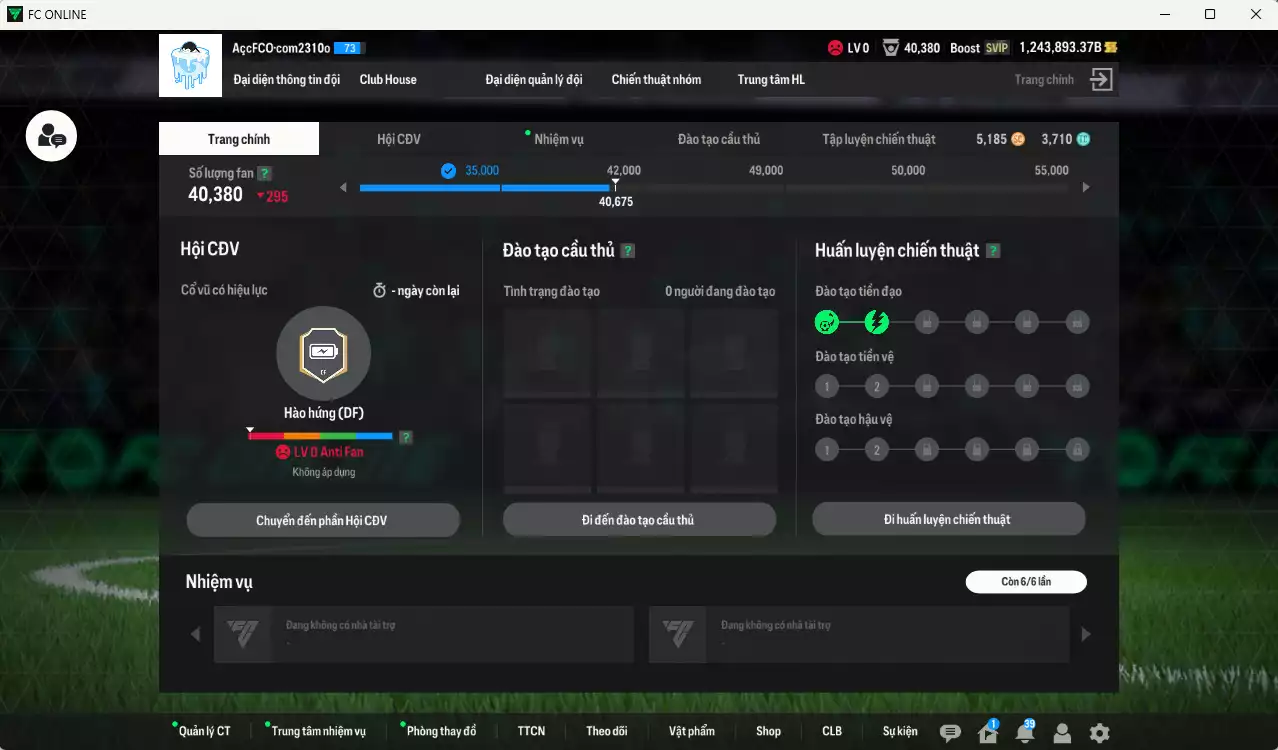Open the user profile icon in bottom bar
Screen dimensions: 1278x750
pos(1062,733)
